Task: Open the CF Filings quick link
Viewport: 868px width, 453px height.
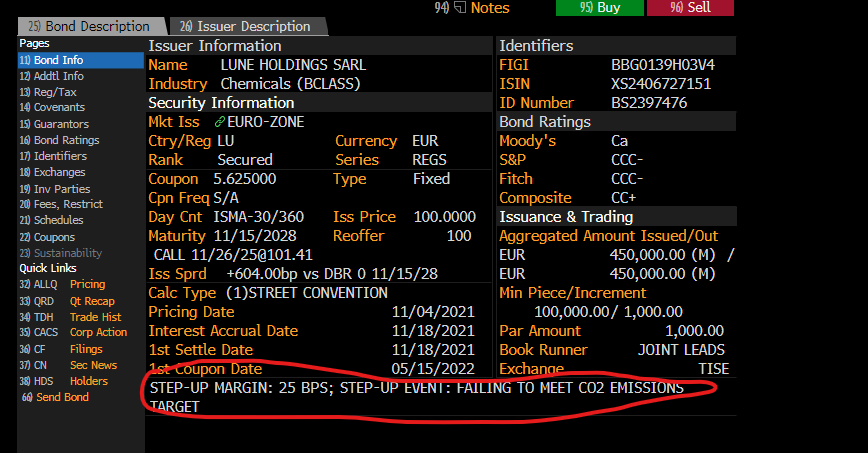Action: [61, 349]
